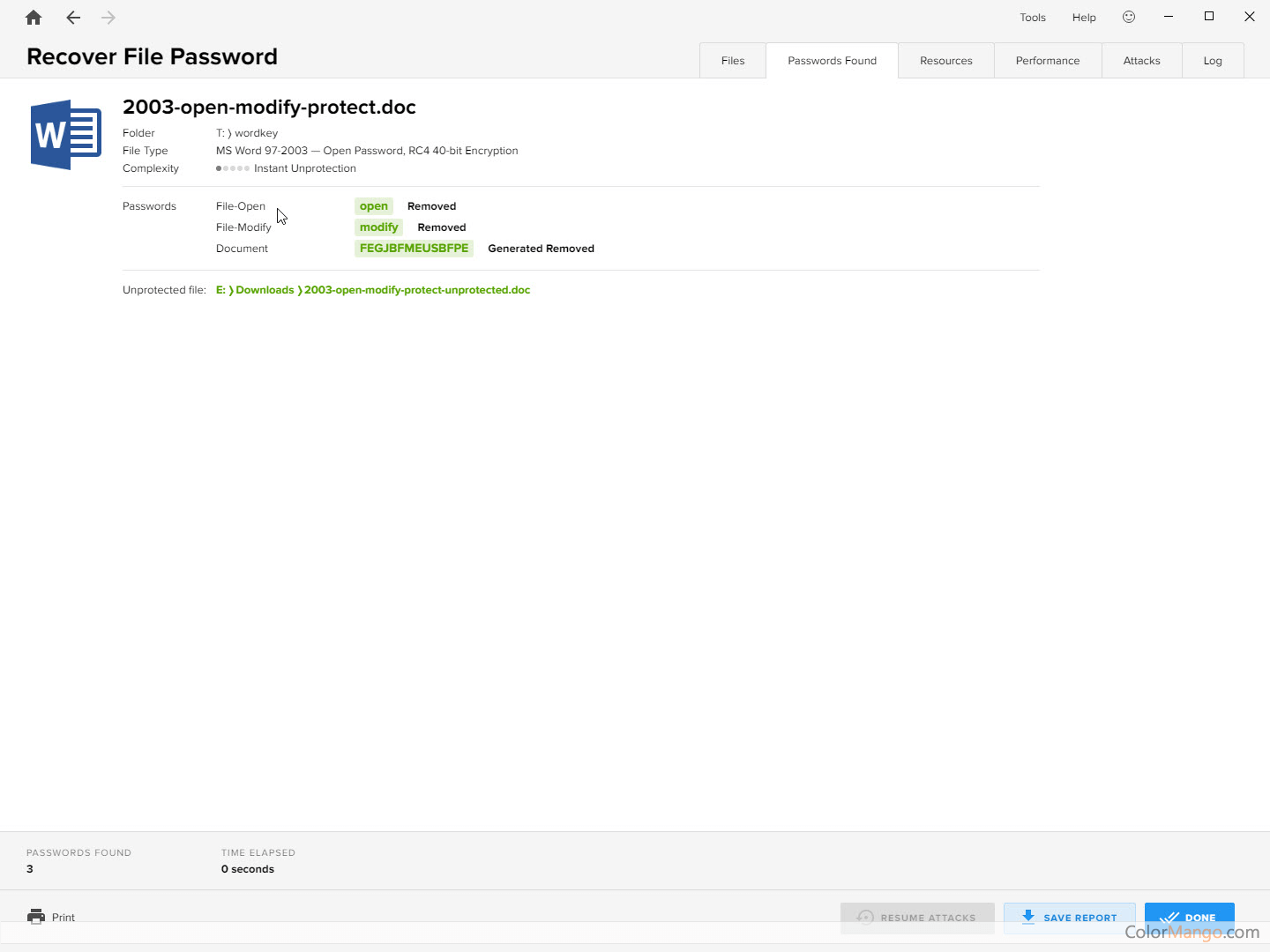This screenshot has height=952, width=1270.
Task: Open the unprotected file path link
Action: point(373,290)
